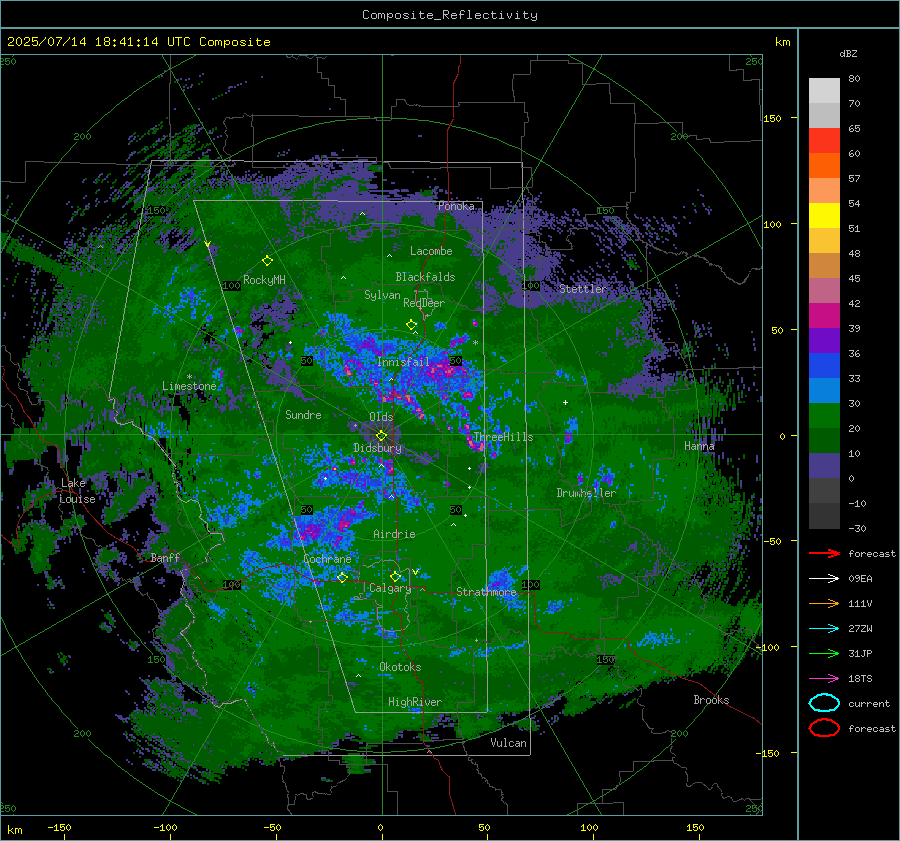Click the Lake Louise label

[x=77, y=491]
